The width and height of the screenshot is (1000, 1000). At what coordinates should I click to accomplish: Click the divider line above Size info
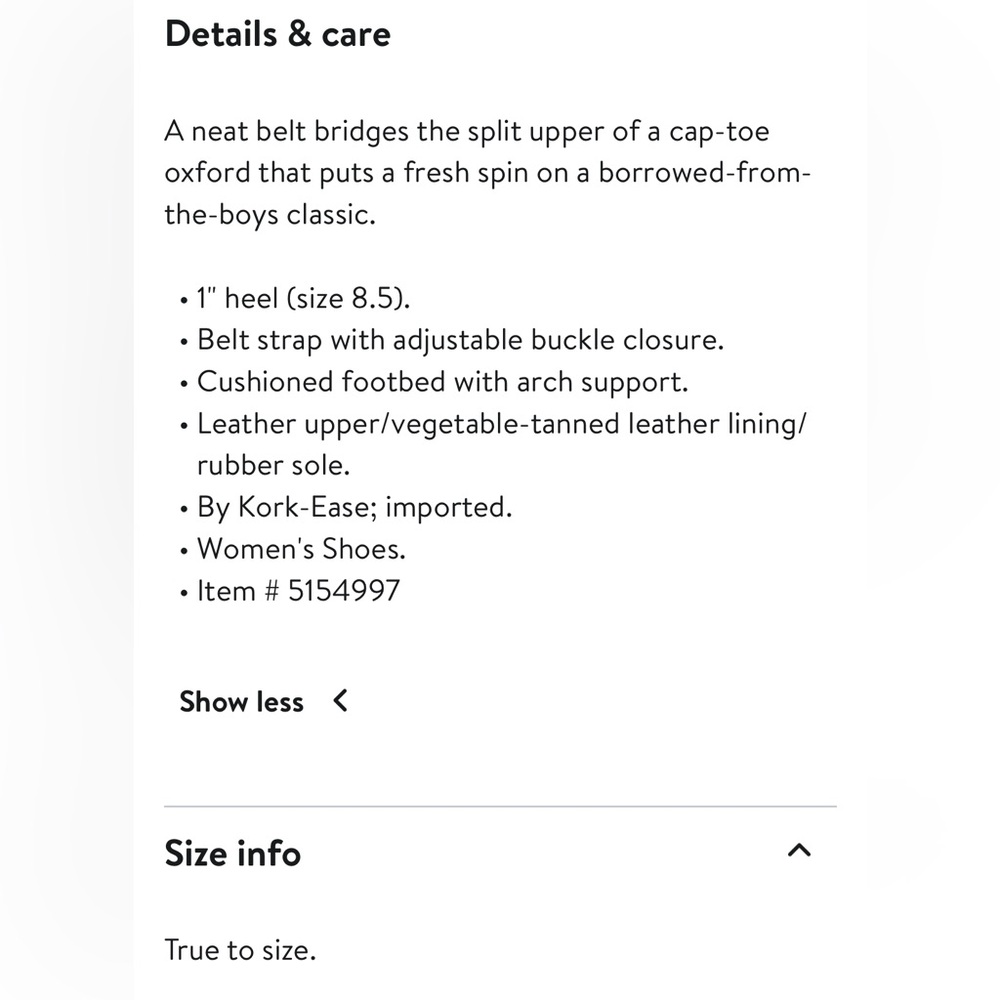pos(501,806)
